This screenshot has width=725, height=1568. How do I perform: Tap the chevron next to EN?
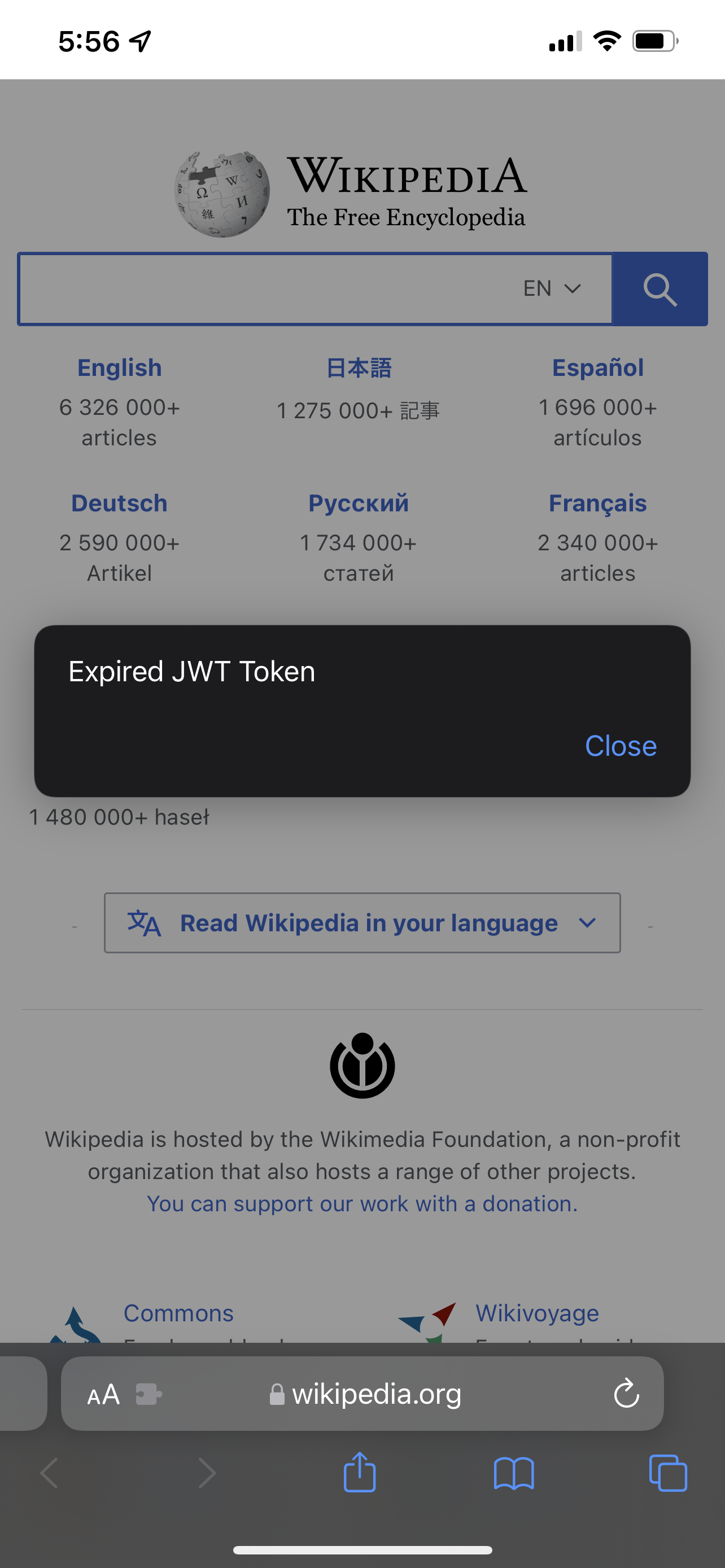click(572, 288)
